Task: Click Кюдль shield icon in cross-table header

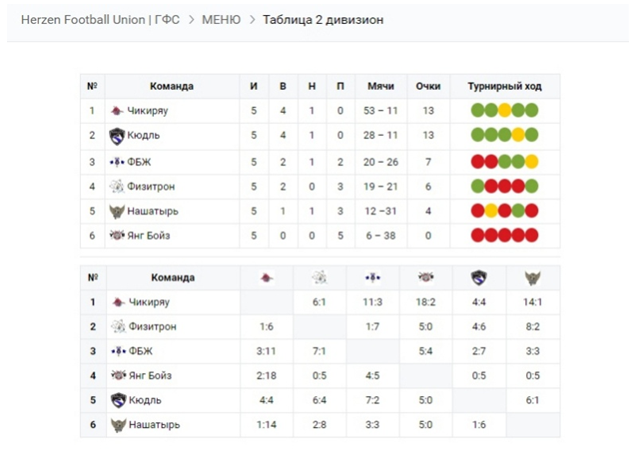Action: (479, 278)
